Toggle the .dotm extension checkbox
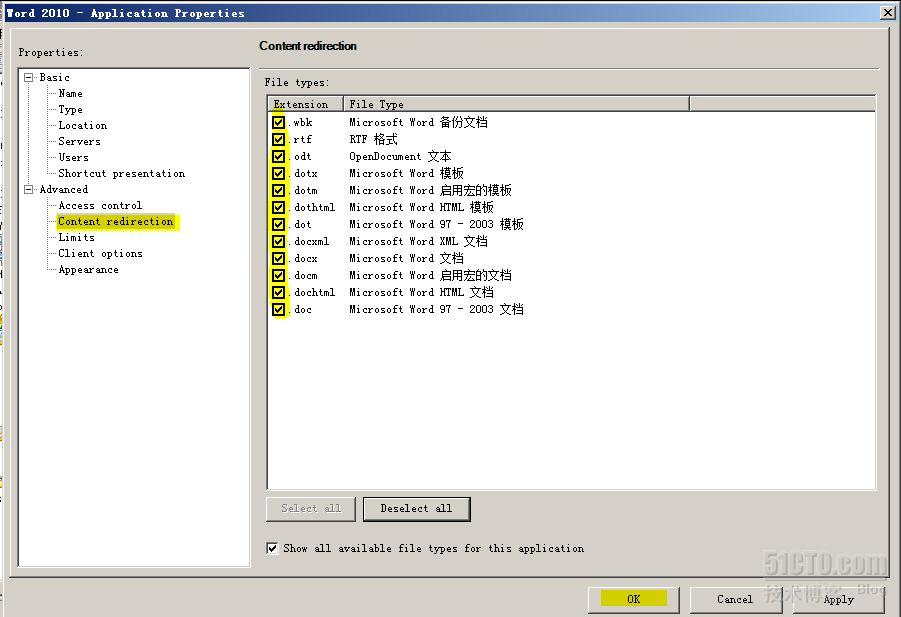The width and height of the screenshot is (901, 617). [x=279, y=190]
